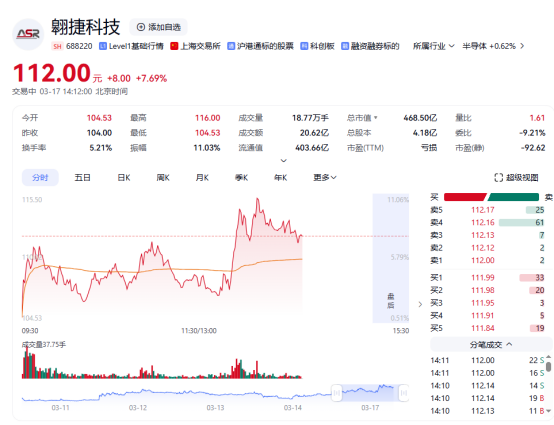
Task: Switch to the 五日 chart tab
Action: (x=82, y=177)
